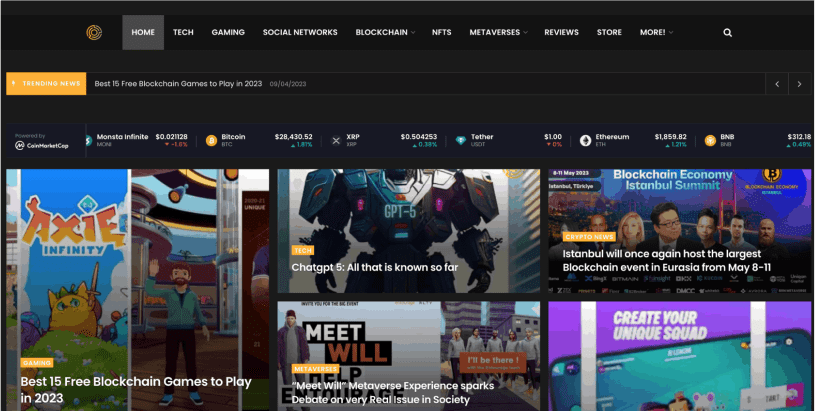Viewport: 815px width, 412px height.
Task: Click the trending news date 09/04/2023
Action: point(287,84)
